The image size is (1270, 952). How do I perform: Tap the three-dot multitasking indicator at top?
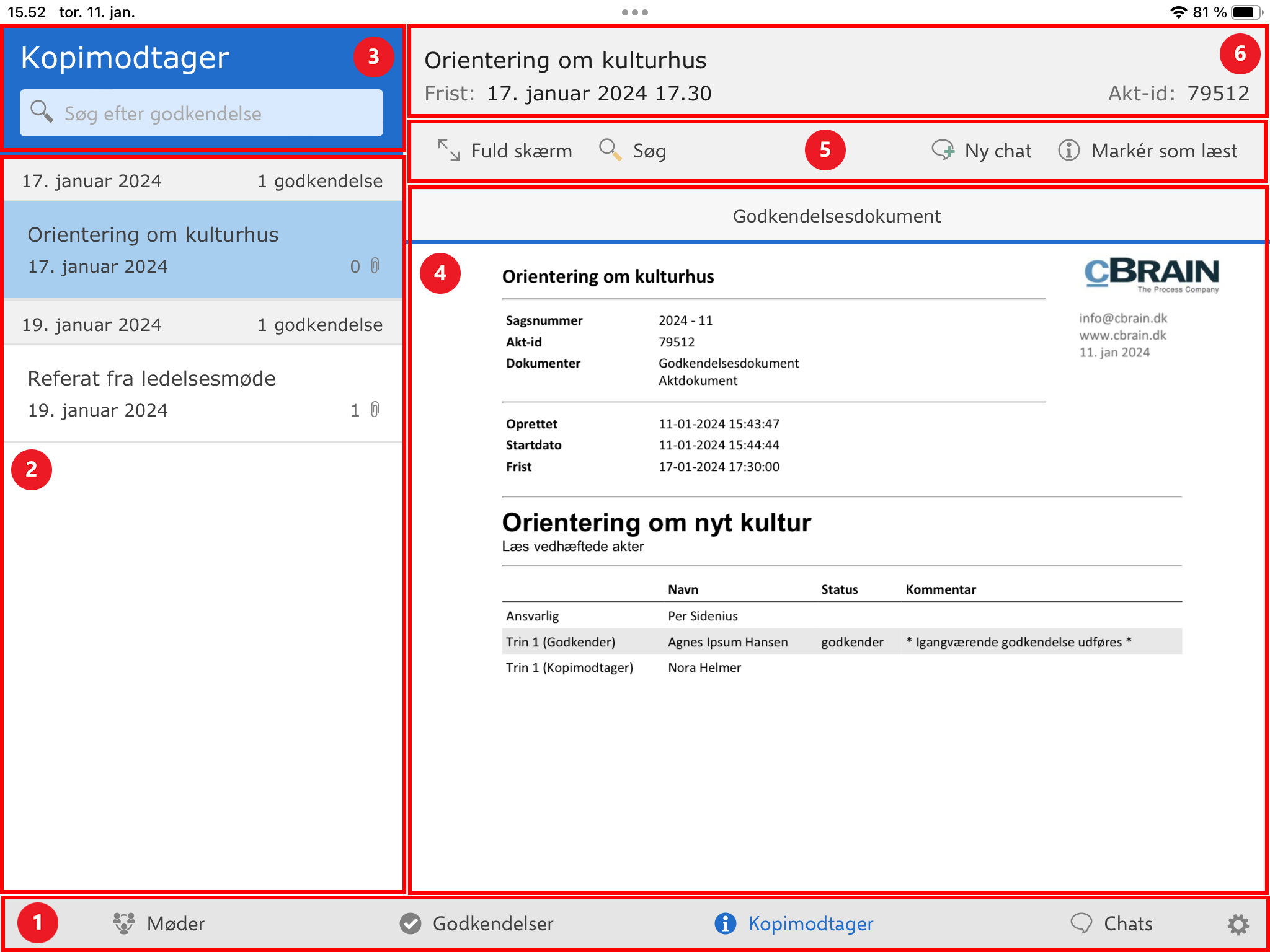pyautogui.click(x=634, y=12)
